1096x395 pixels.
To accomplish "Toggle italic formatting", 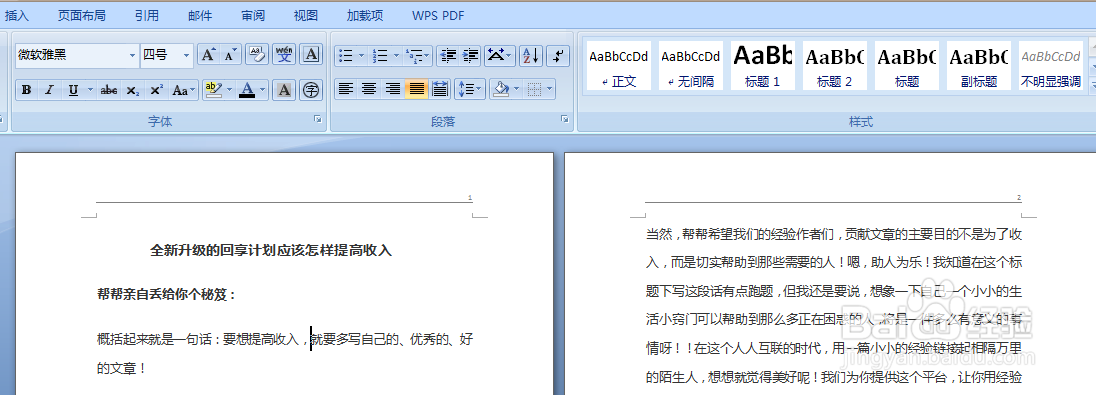I will coord(49,89).
